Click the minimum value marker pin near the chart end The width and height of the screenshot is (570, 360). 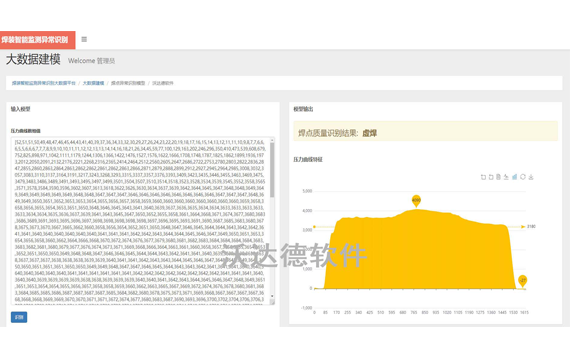click(522, 281)
